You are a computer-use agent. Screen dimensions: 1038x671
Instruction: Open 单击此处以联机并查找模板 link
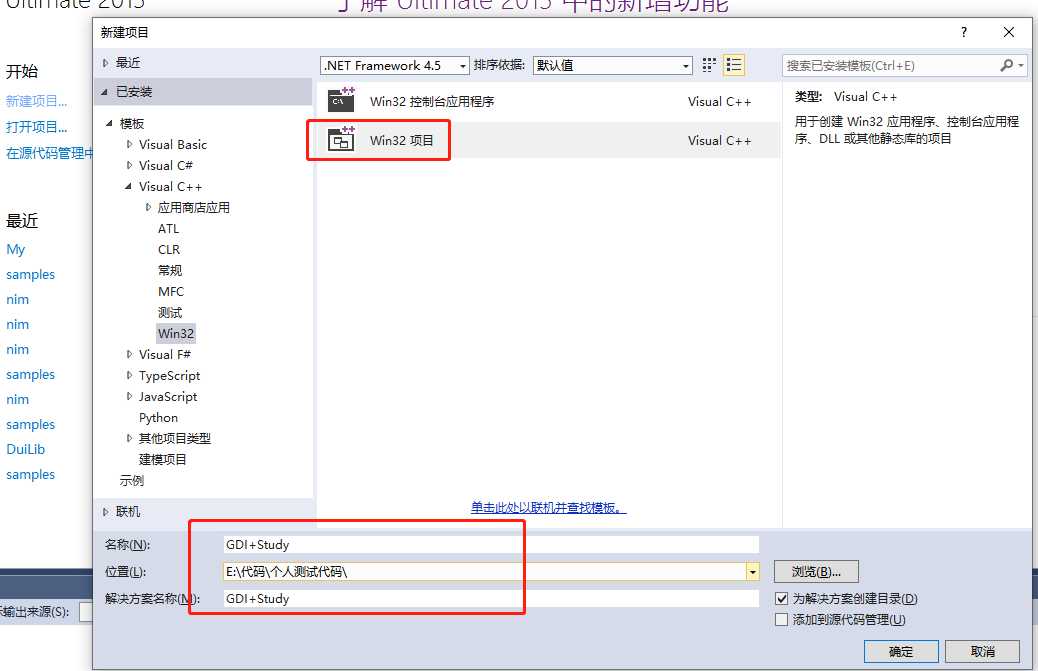548,508
